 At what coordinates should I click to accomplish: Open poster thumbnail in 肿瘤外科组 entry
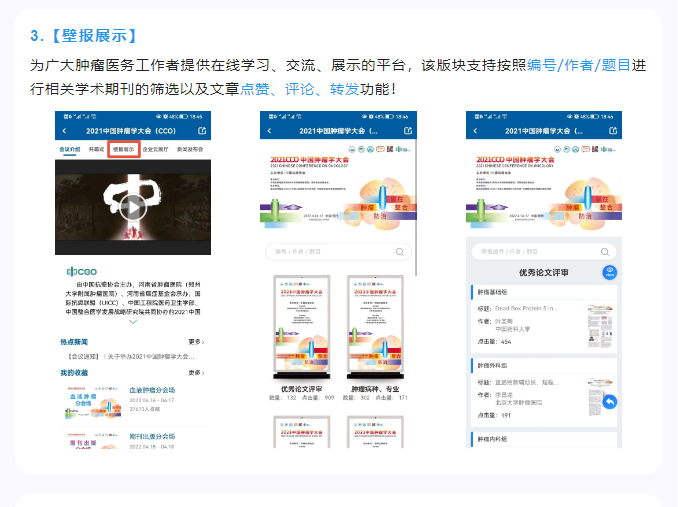pos(600,397)
